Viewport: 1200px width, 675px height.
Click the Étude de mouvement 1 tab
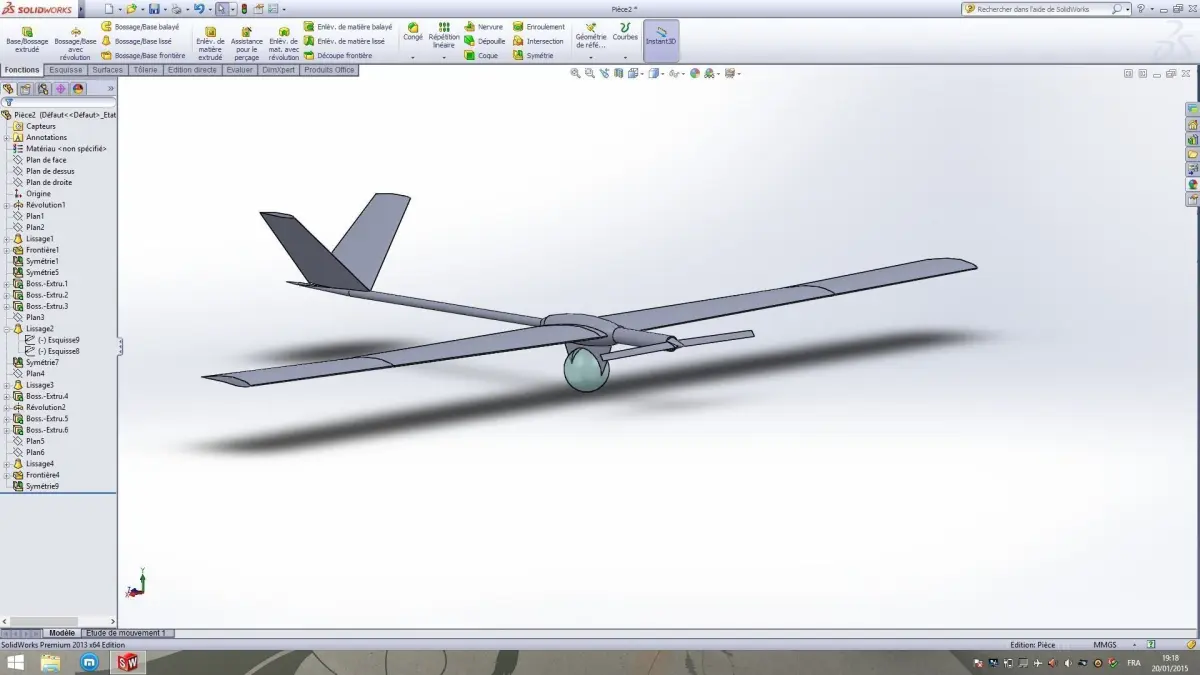[128, 633]
